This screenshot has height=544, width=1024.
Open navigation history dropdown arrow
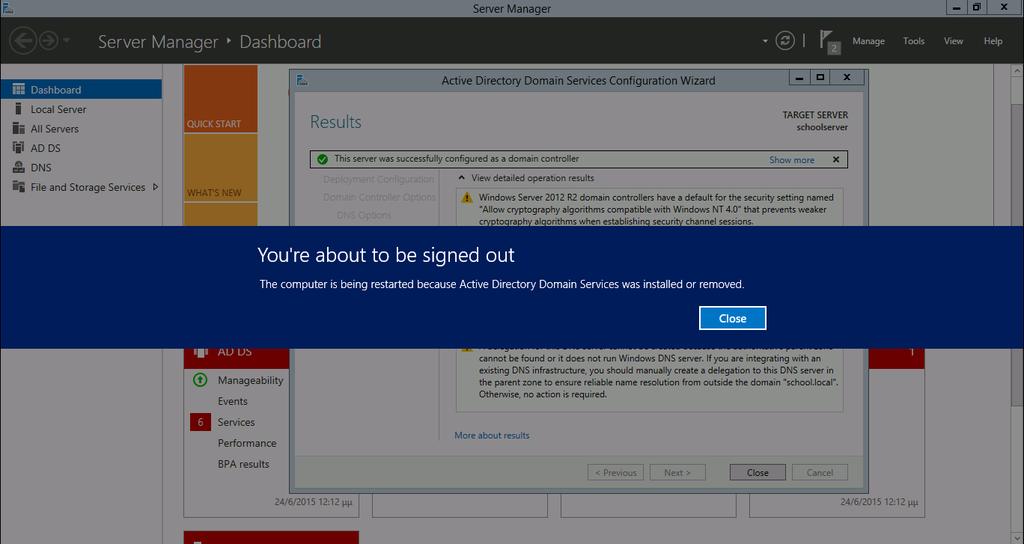coord(67,40)
